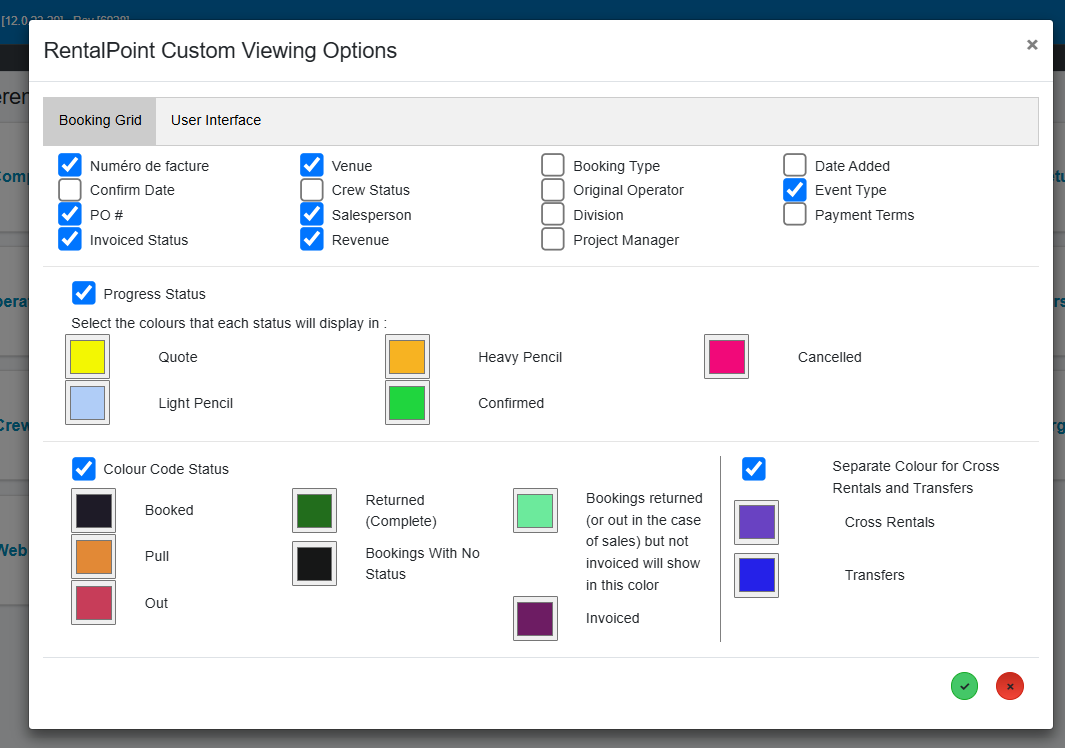
Task: Open the Cross Rentals purple swatch
Action: tap(757, 522)
